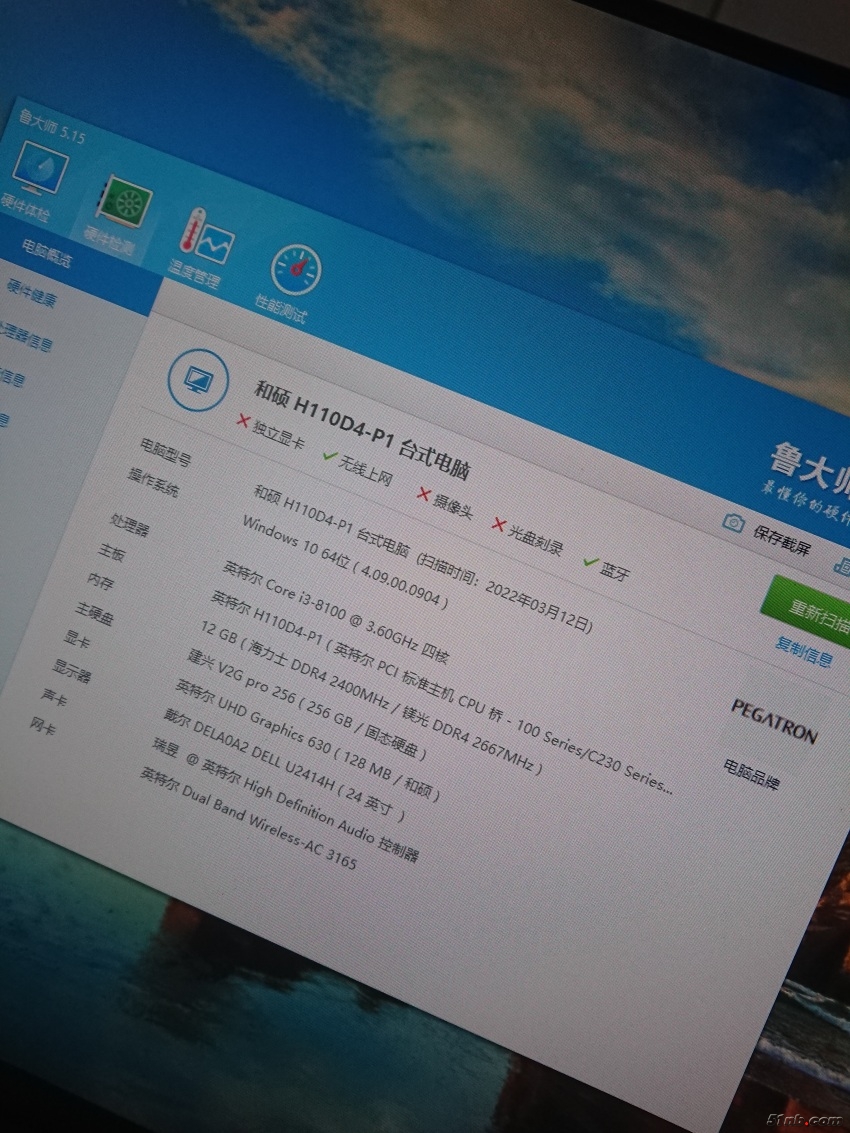Click 显示器 row label
The height and width of the screenshot is (1133, 850).
tap(72, 671)
